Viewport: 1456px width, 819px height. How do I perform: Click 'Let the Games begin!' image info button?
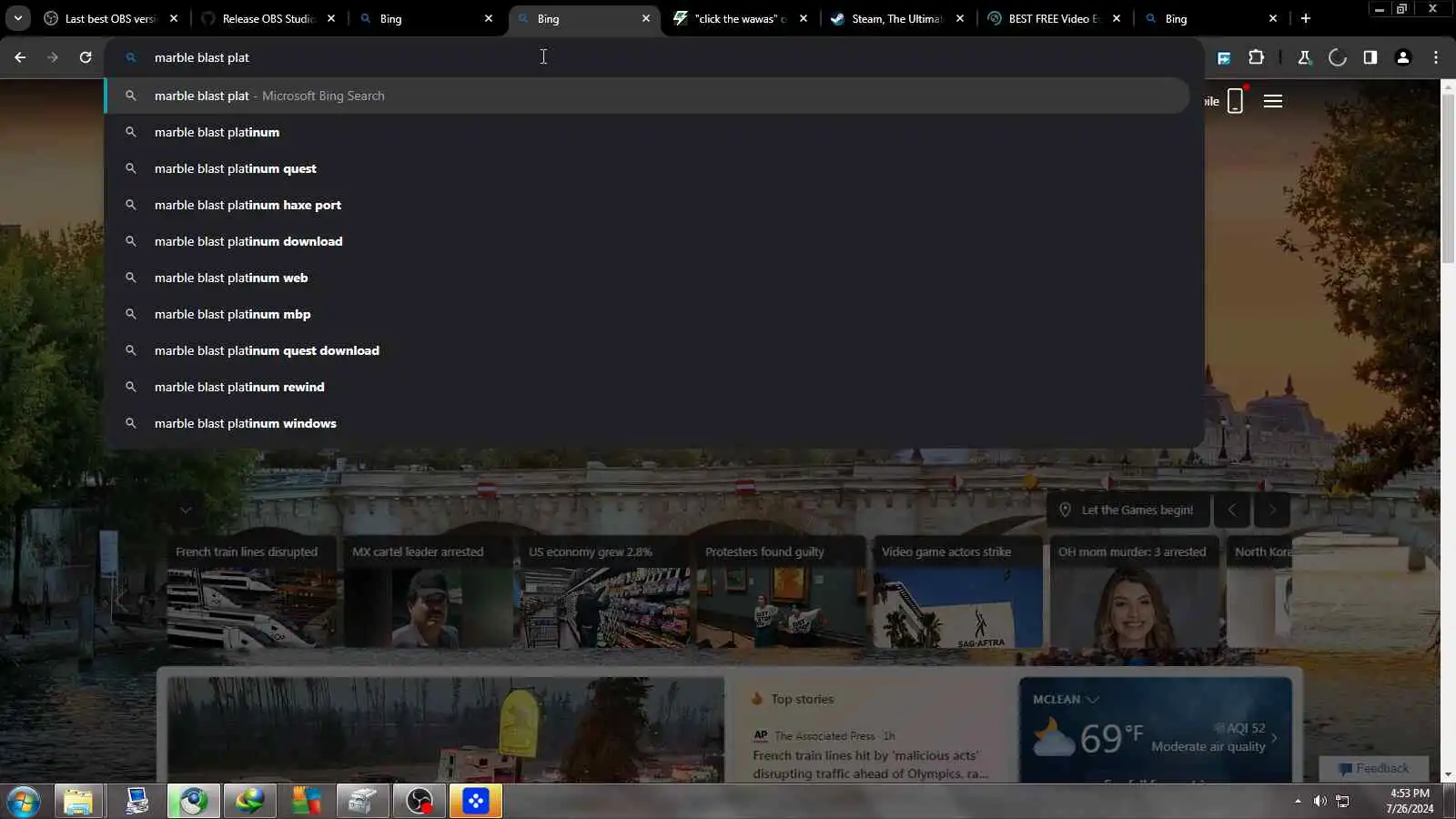click(x=1128, y=510)
